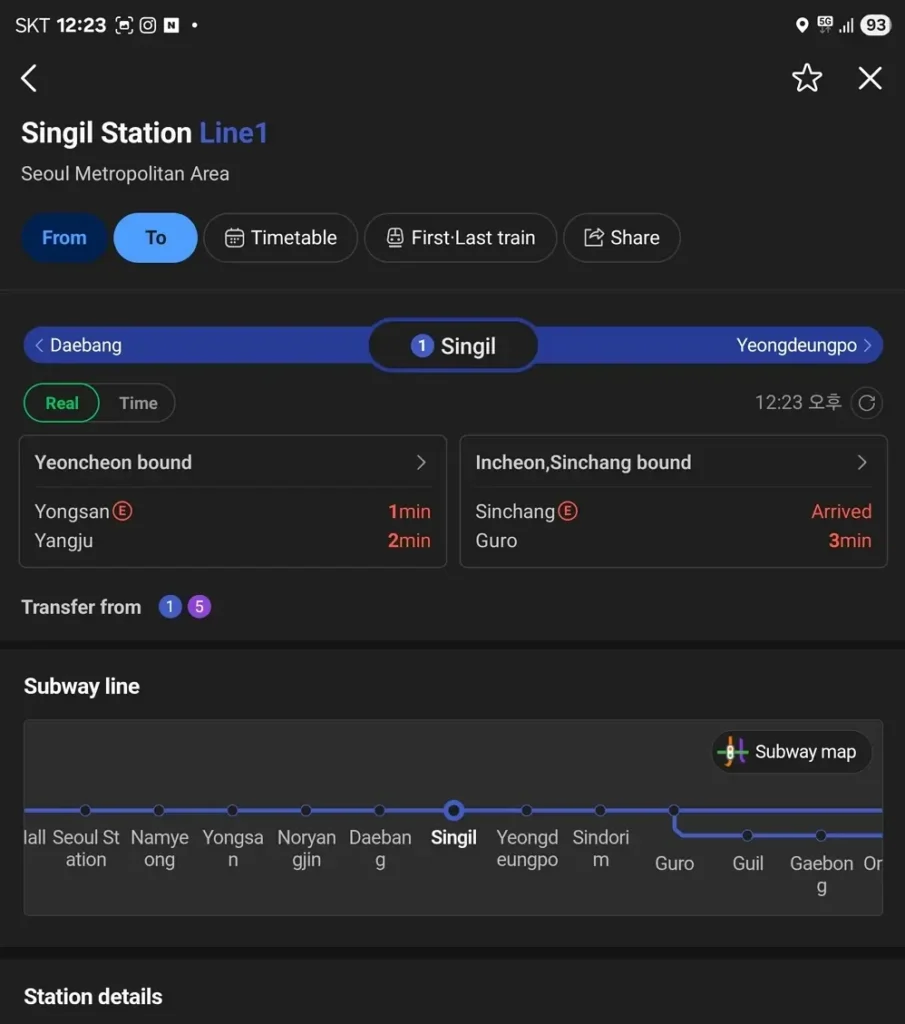This screenshot has height=1024, width=905.
Task: Tap the Instagram notification icon
Action: tap(148, 25)
